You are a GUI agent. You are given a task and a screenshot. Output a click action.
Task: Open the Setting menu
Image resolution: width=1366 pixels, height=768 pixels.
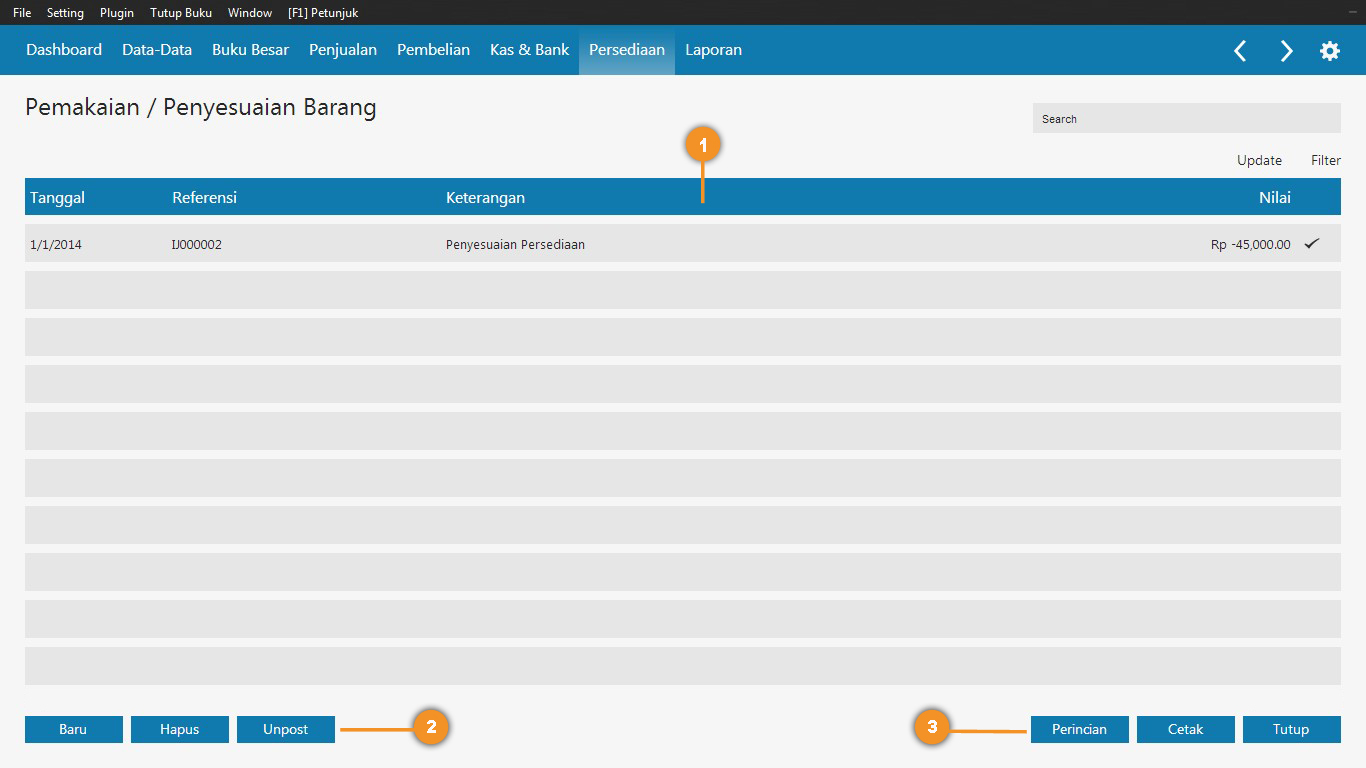(65, 13)
